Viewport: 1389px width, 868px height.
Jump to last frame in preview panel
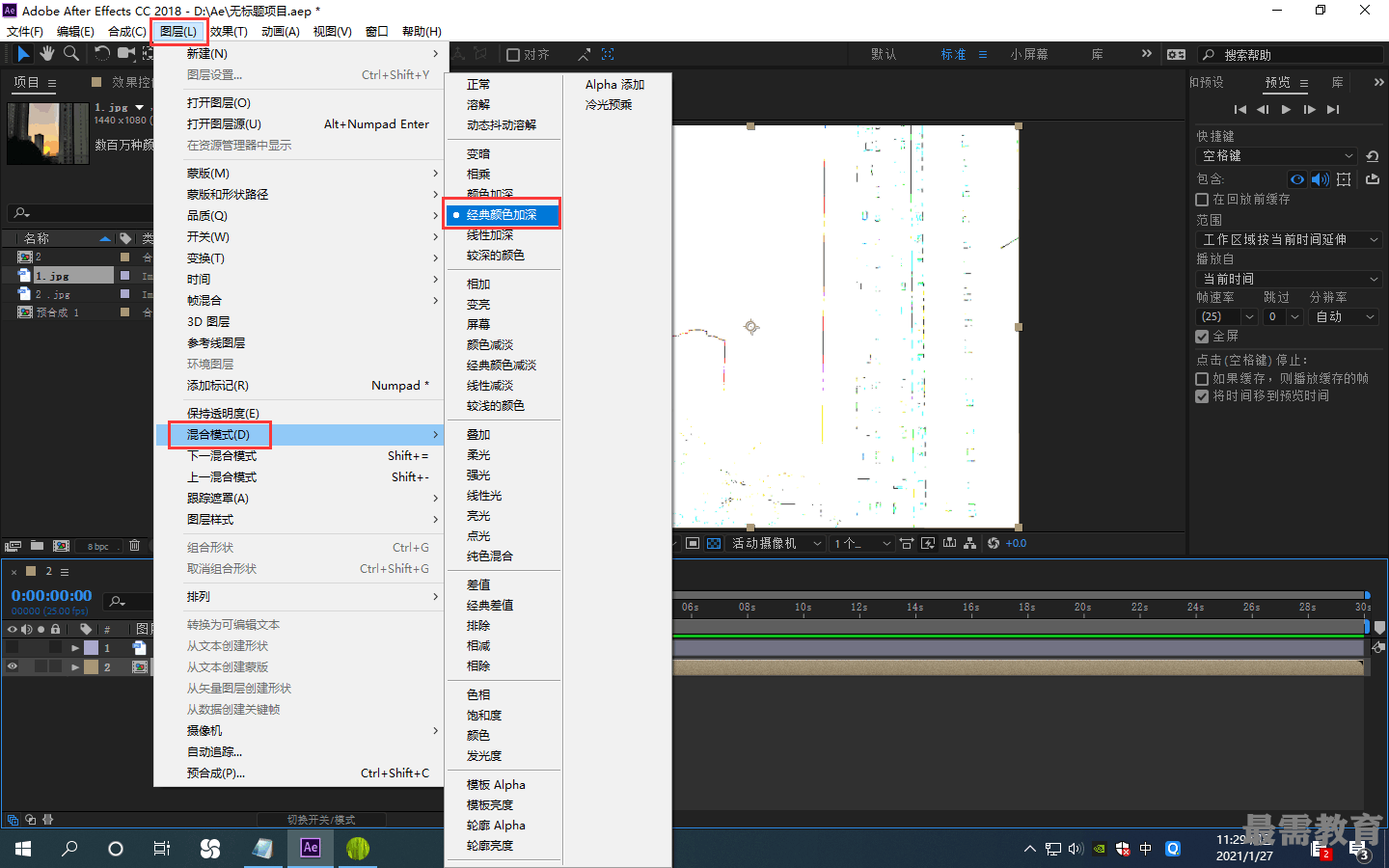(x=1333, y=109)
